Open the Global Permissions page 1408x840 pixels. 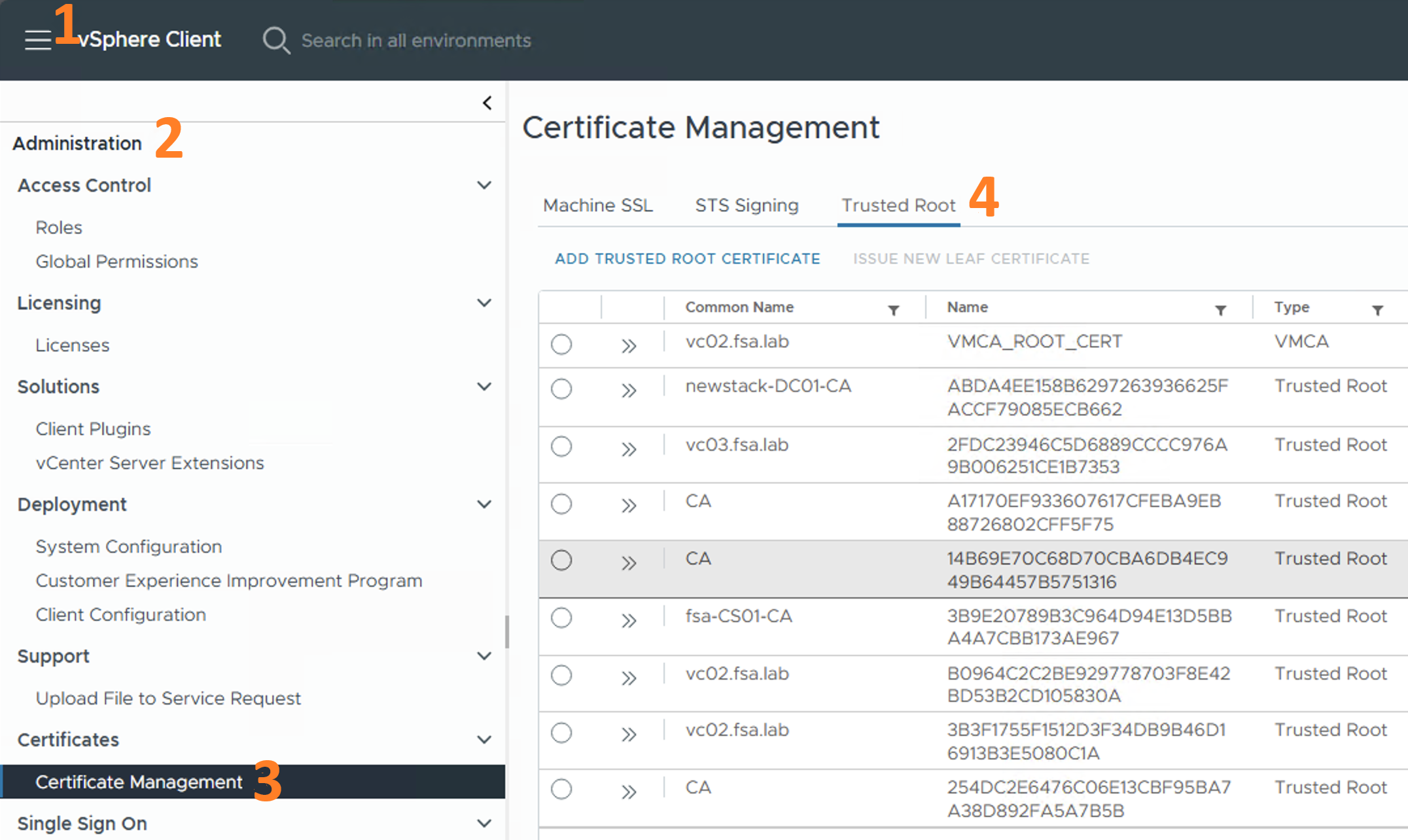pos(116,261)
